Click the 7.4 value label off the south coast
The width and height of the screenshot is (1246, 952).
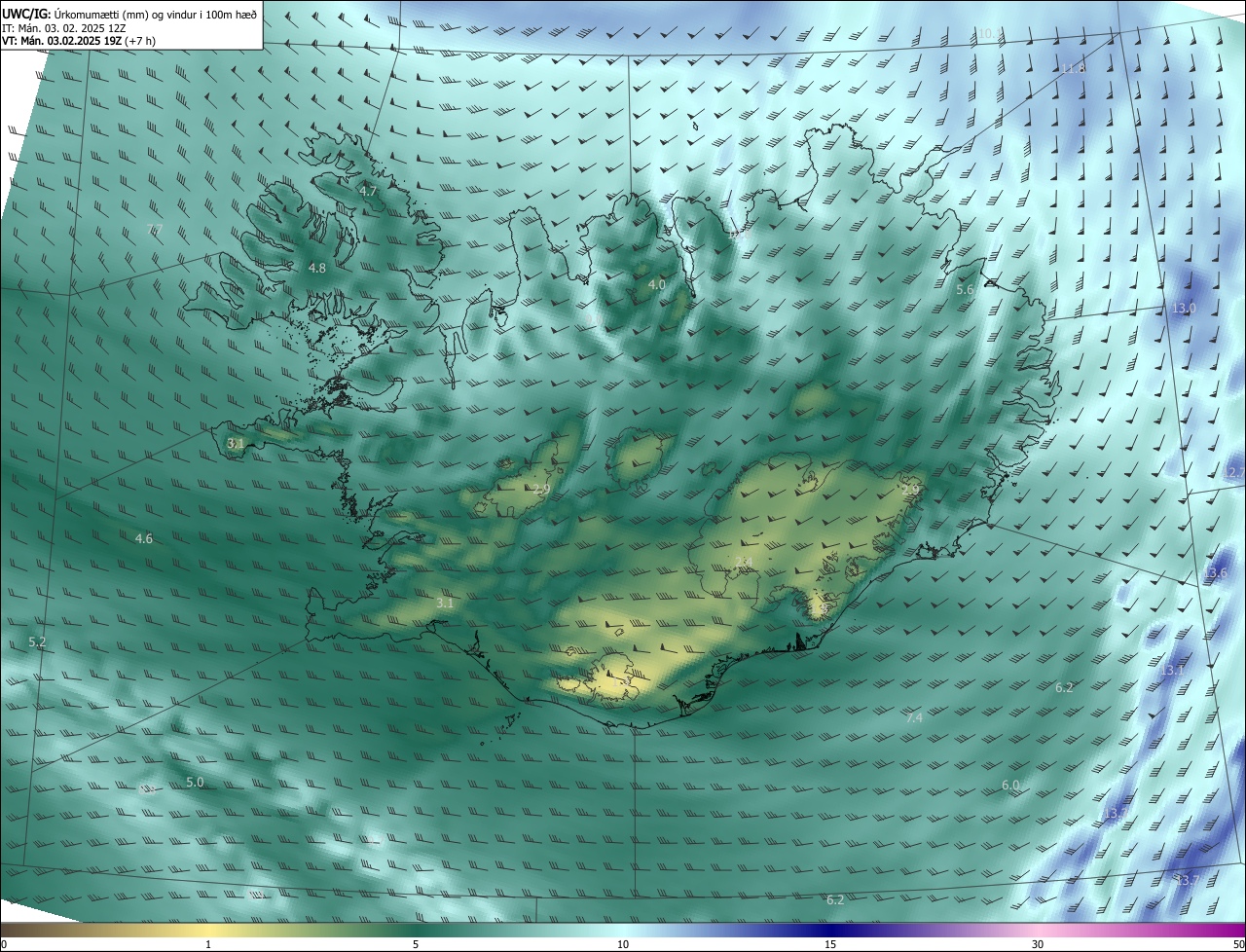914,718
